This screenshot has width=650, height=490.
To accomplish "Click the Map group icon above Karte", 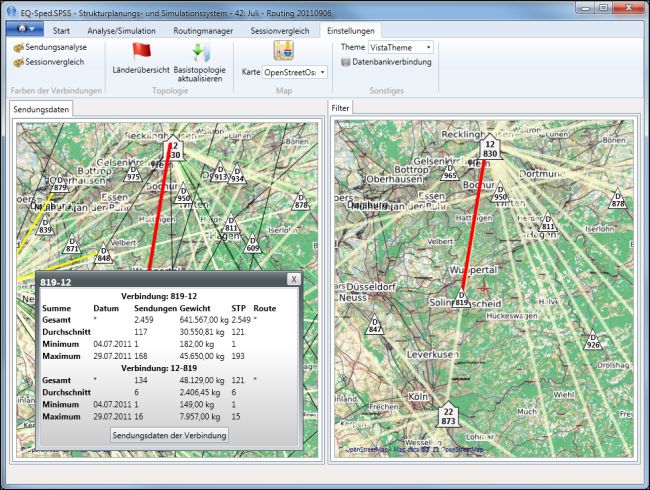I will click(x=284, y=51).
